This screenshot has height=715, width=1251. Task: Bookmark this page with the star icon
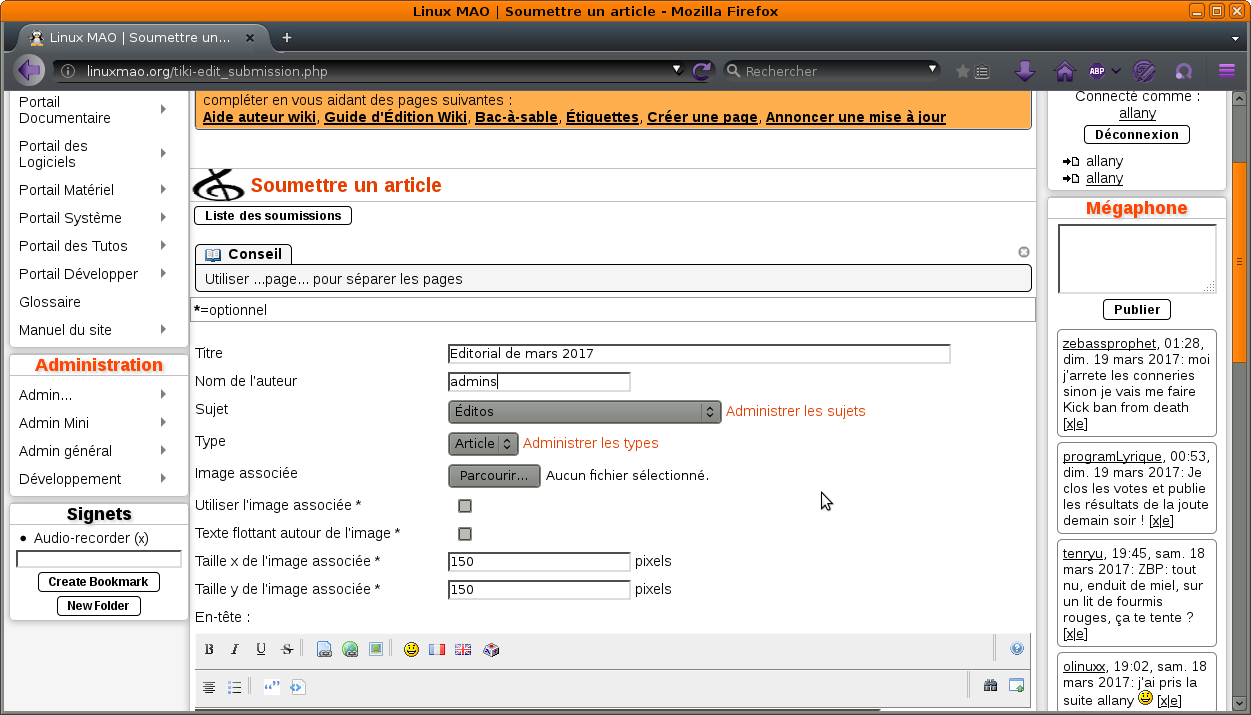[963, 71]
